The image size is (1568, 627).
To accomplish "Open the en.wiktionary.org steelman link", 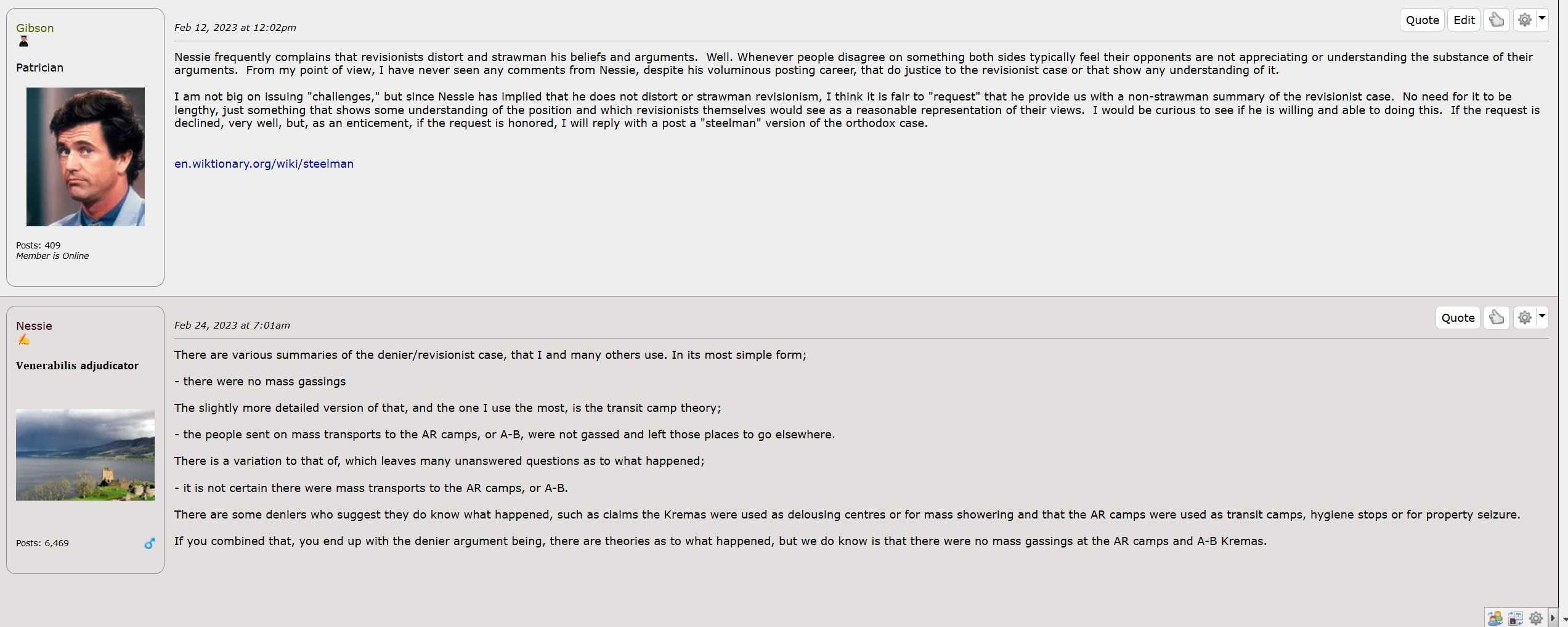I will [264, 164].
